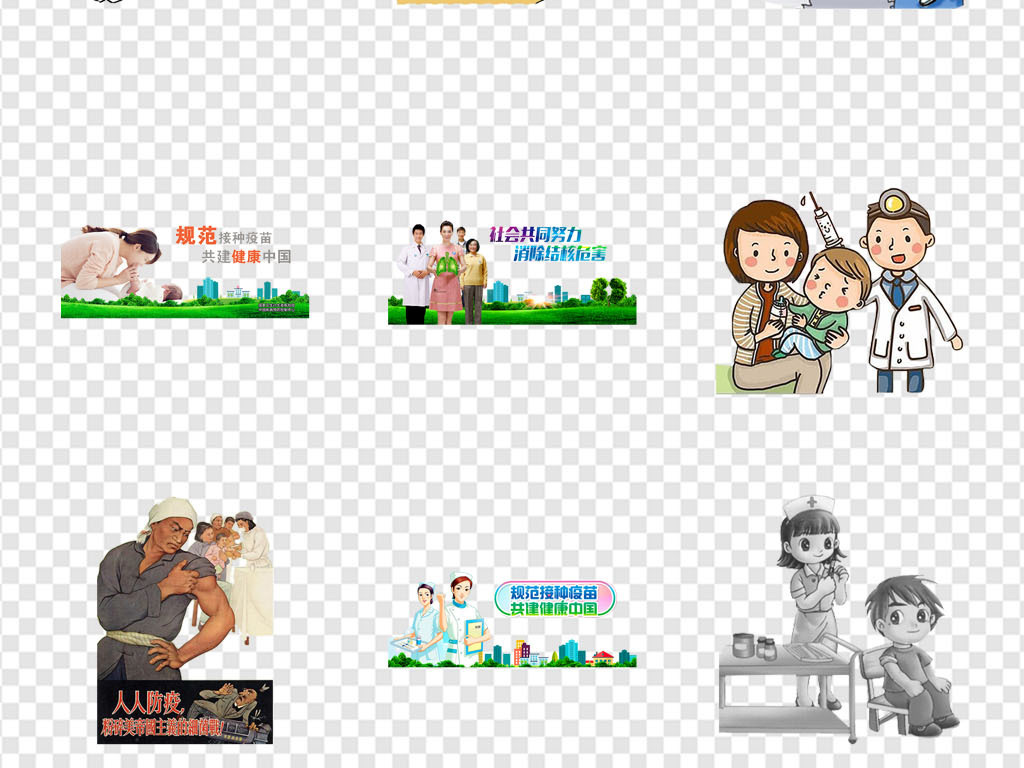1024x768 pixels.
Task: Click the rounded 规范接种疫苗 speech bubble label
Action: [554, 599]
